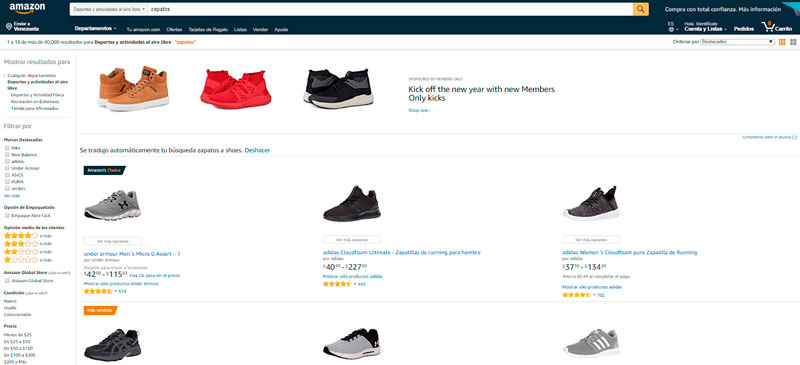Screen dimensions: 800x365
Task: Click the orange search magnifier button
Action: tap(640, 9)
